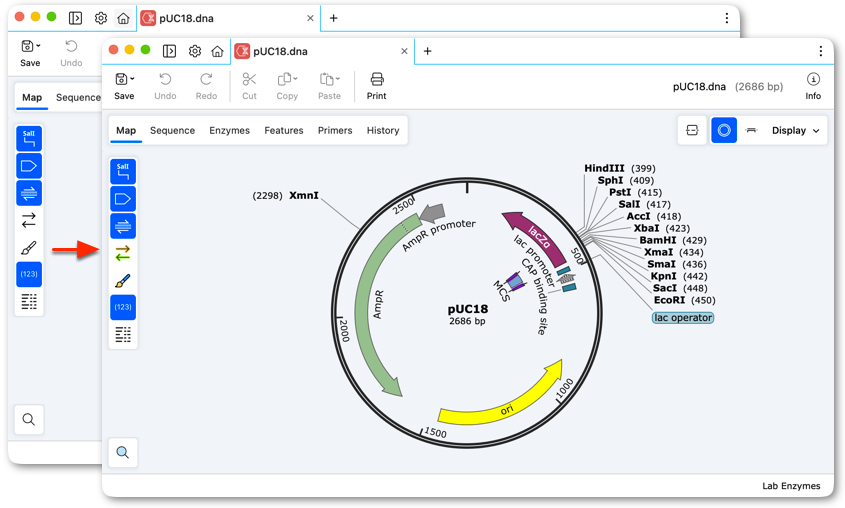The image size is (845, 508).
Task: Toggle feature colors paintbrush in front window
Action: click(123, 280)
